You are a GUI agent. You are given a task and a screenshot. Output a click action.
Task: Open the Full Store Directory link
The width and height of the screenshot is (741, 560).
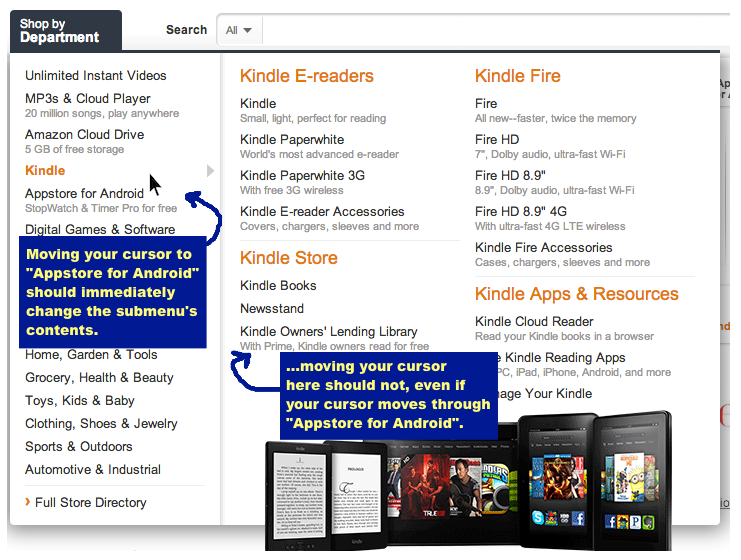[x=91, y=502]
